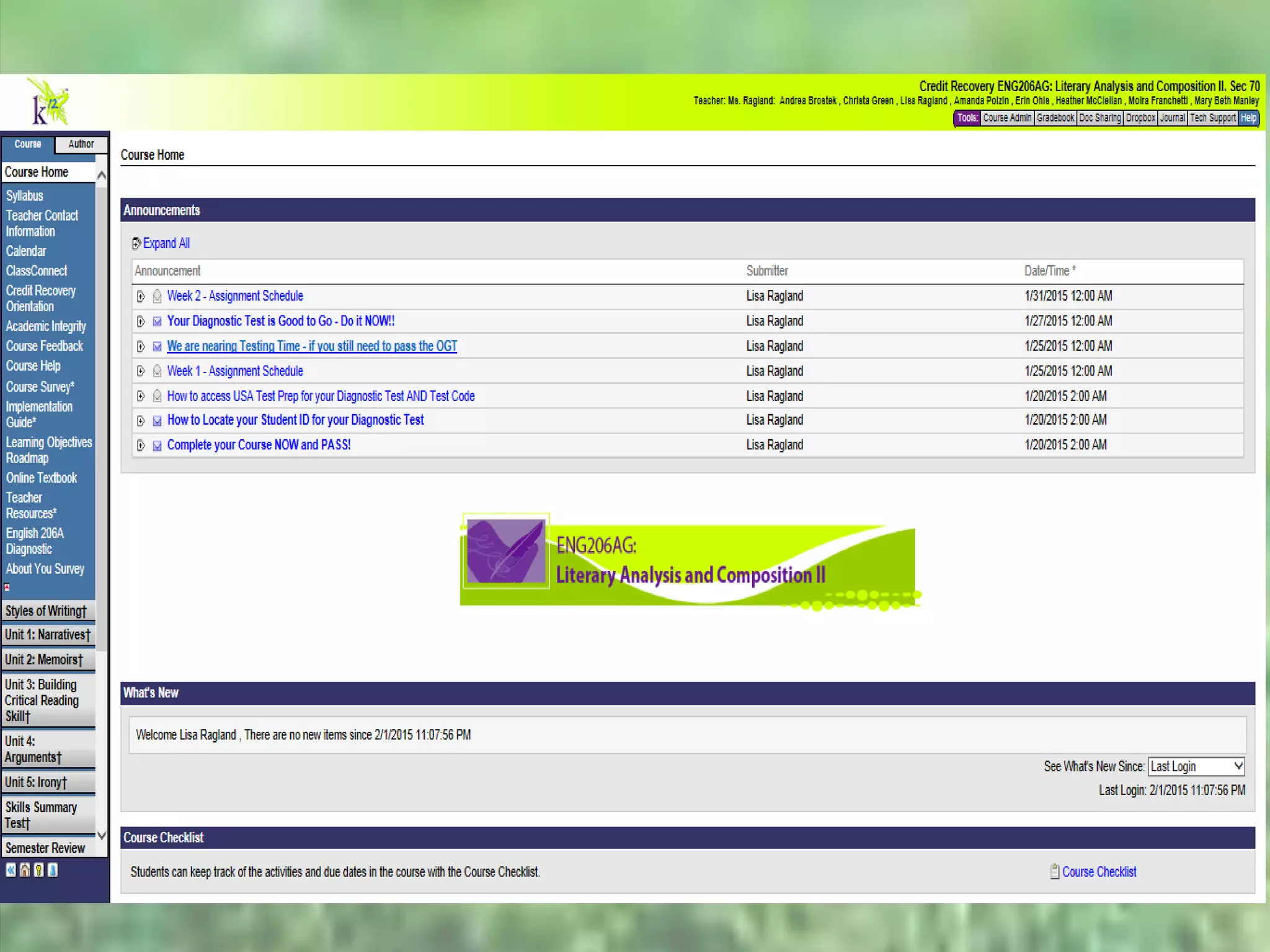Open Dropbox from the Tools bar
Screen dimensions: 1270x952
tap(1140, 118)
